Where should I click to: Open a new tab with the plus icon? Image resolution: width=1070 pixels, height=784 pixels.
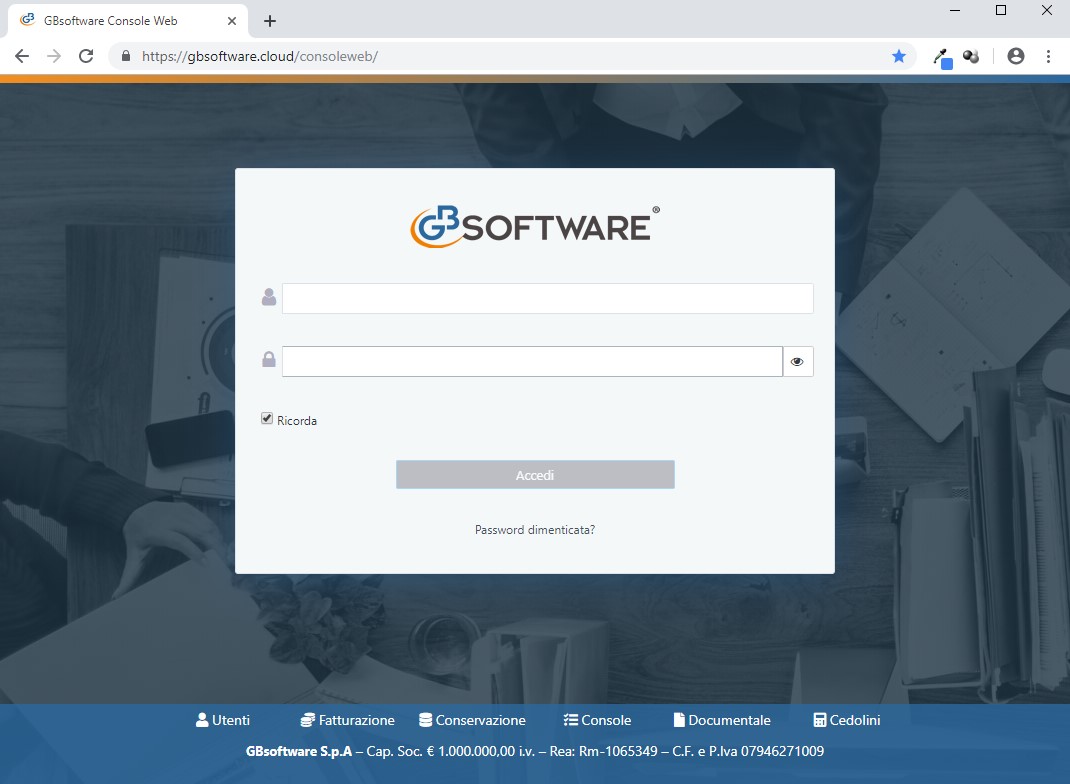point(270,21)
